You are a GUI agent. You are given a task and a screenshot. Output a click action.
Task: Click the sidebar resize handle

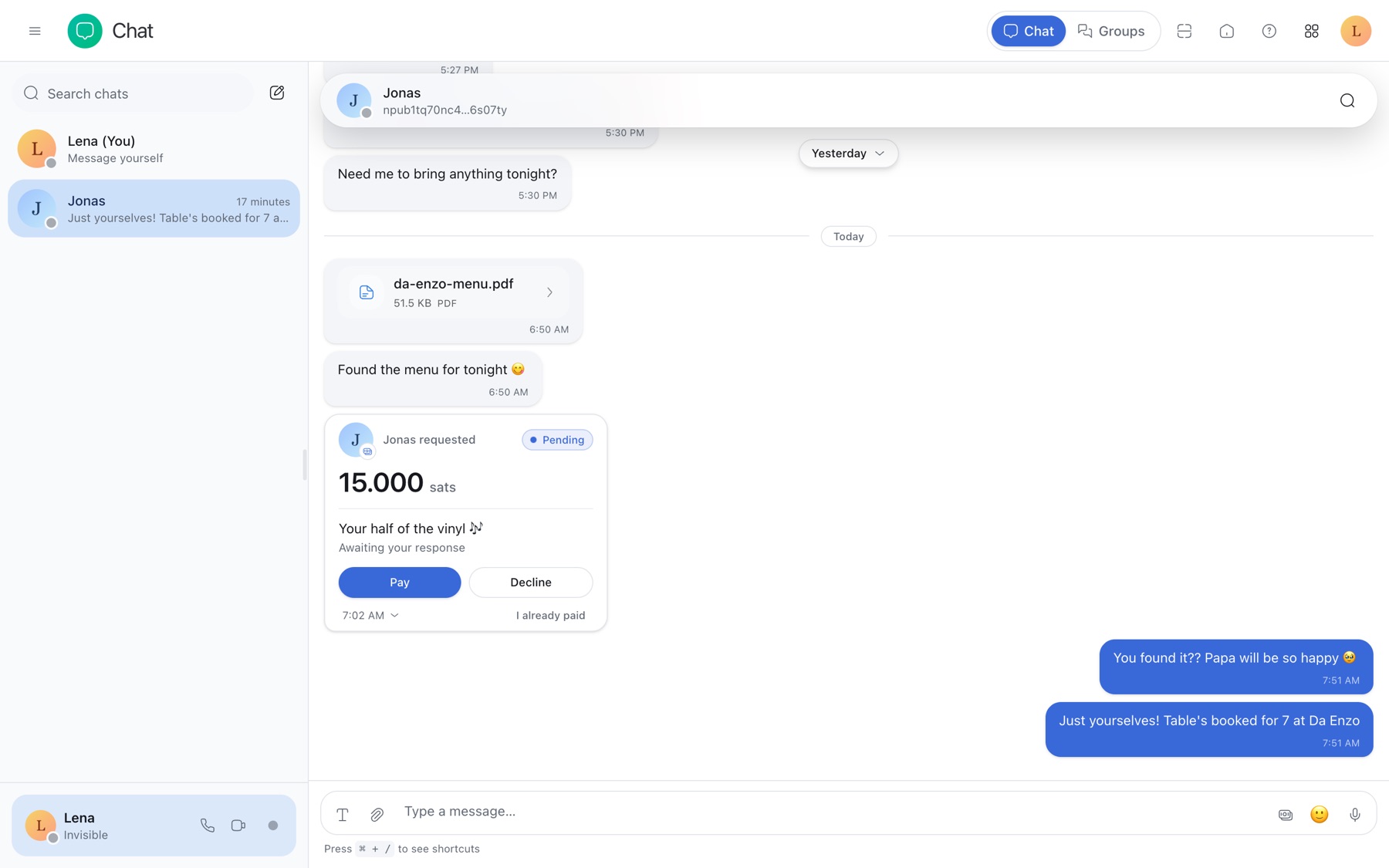(x=305, y=464)
